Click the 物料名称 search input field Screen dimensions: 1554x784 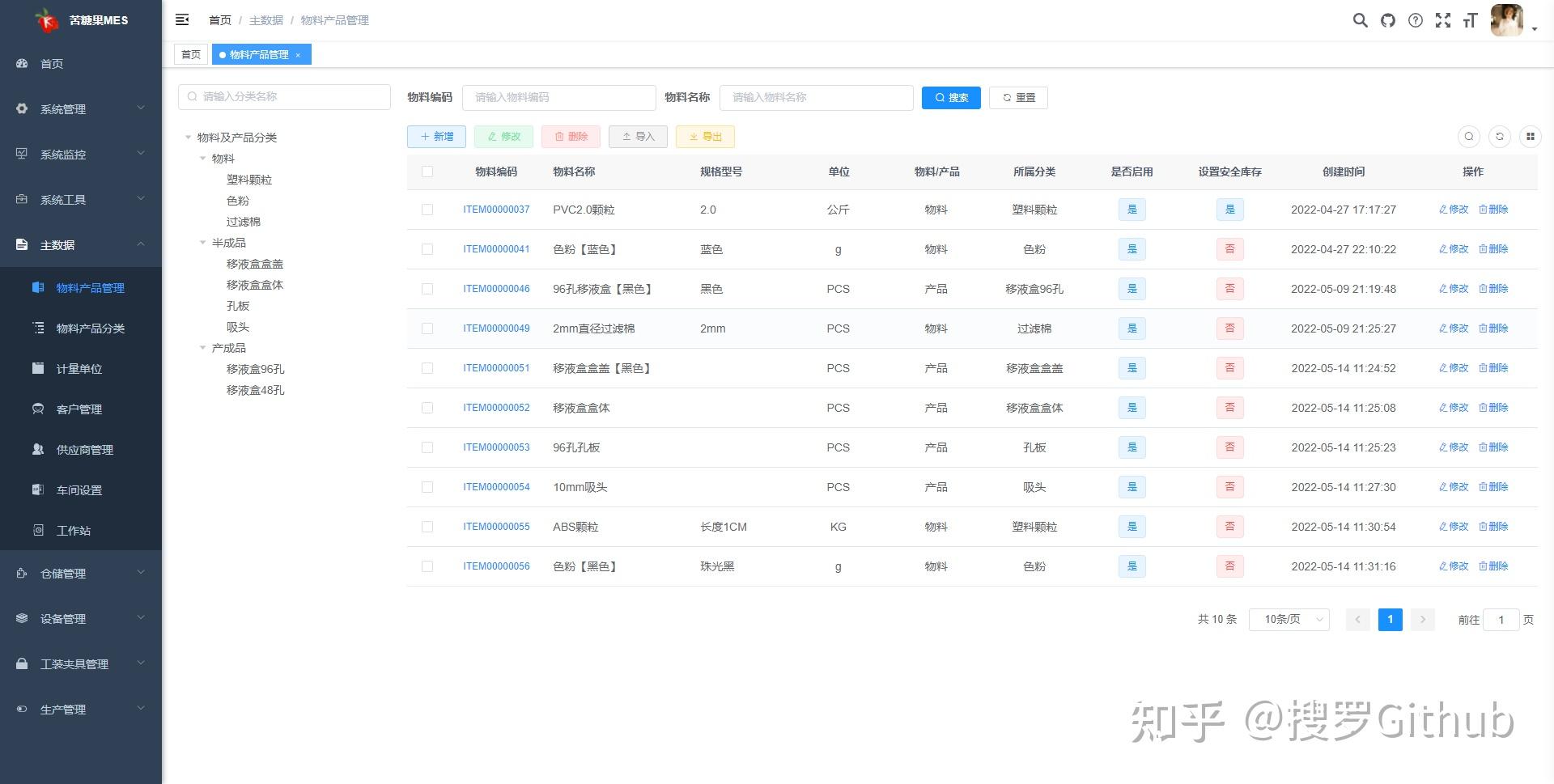click(816, 97)
